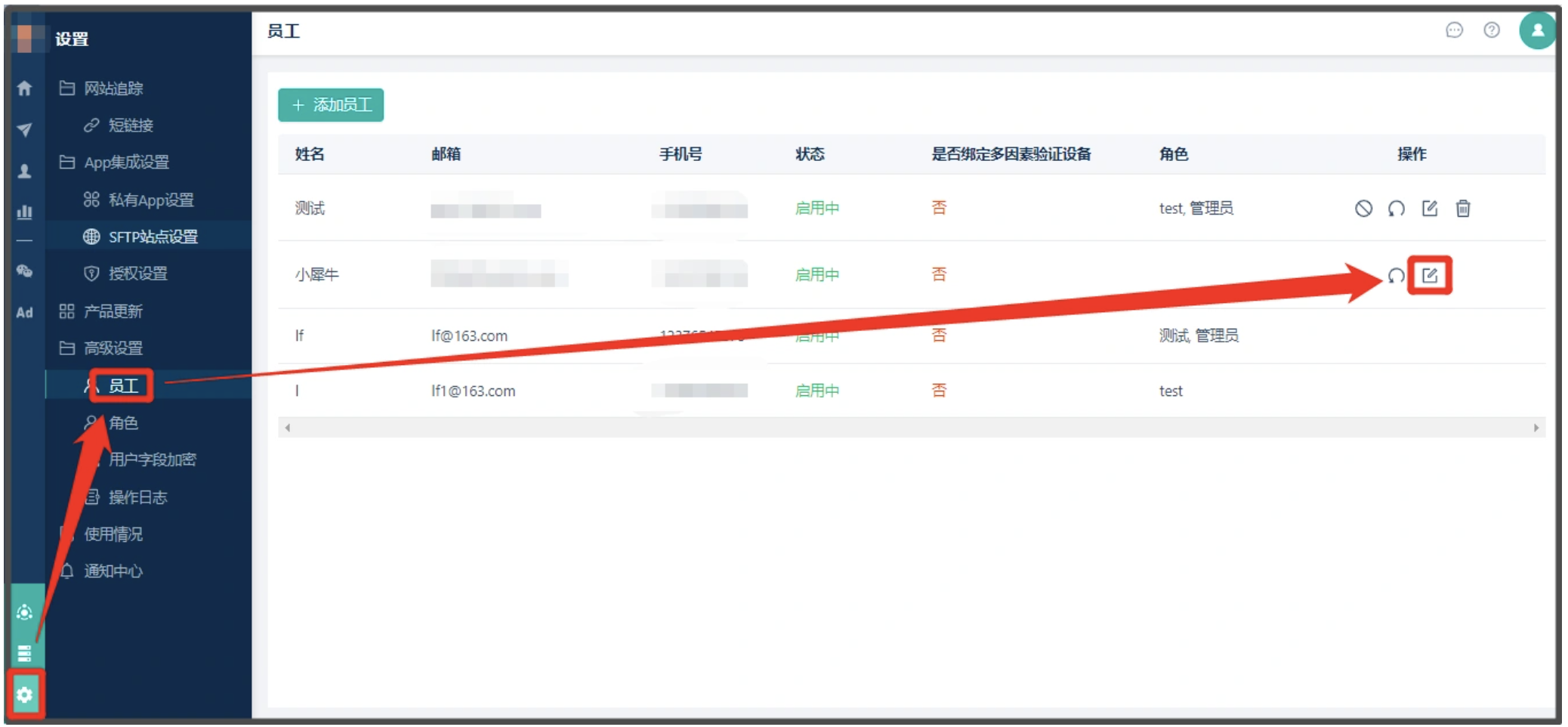Image resolution: width=1568 pixels, height=727 pixels.
Task: Click the reset icon in 测试 row
Action: (x=1396, y=209)
